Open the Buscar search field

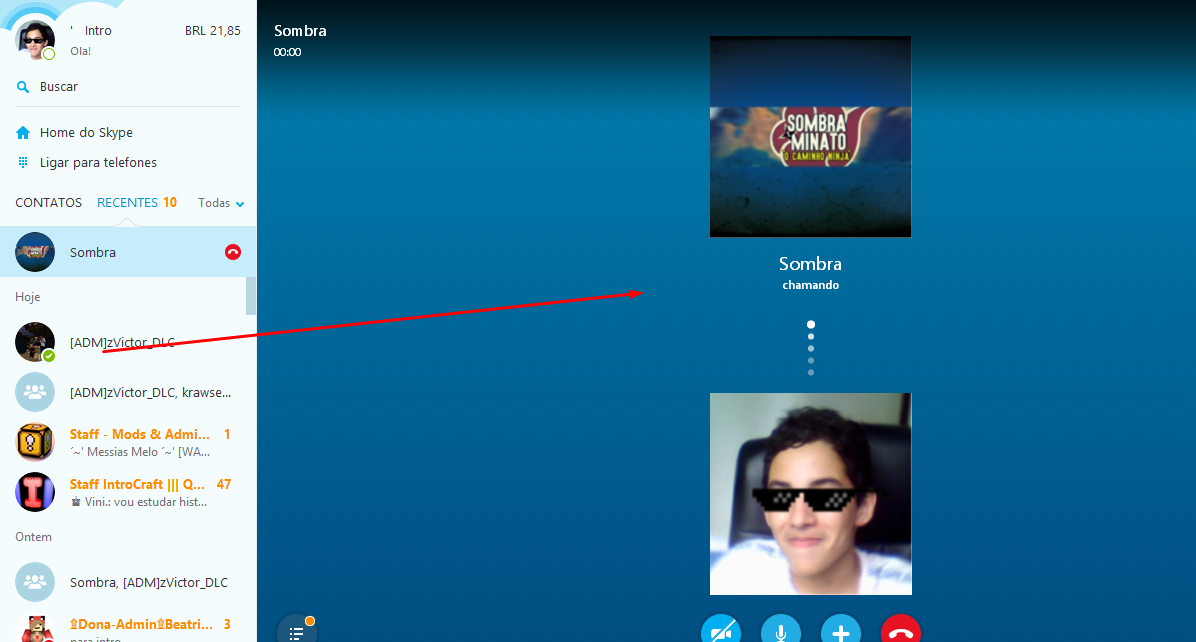click(128, 87)
